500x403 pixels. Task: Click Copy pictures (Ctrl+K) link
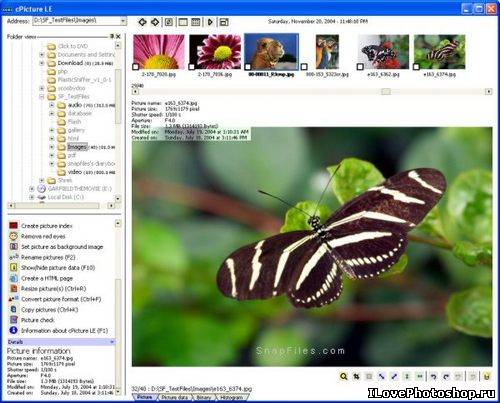[x=50, y=310]
